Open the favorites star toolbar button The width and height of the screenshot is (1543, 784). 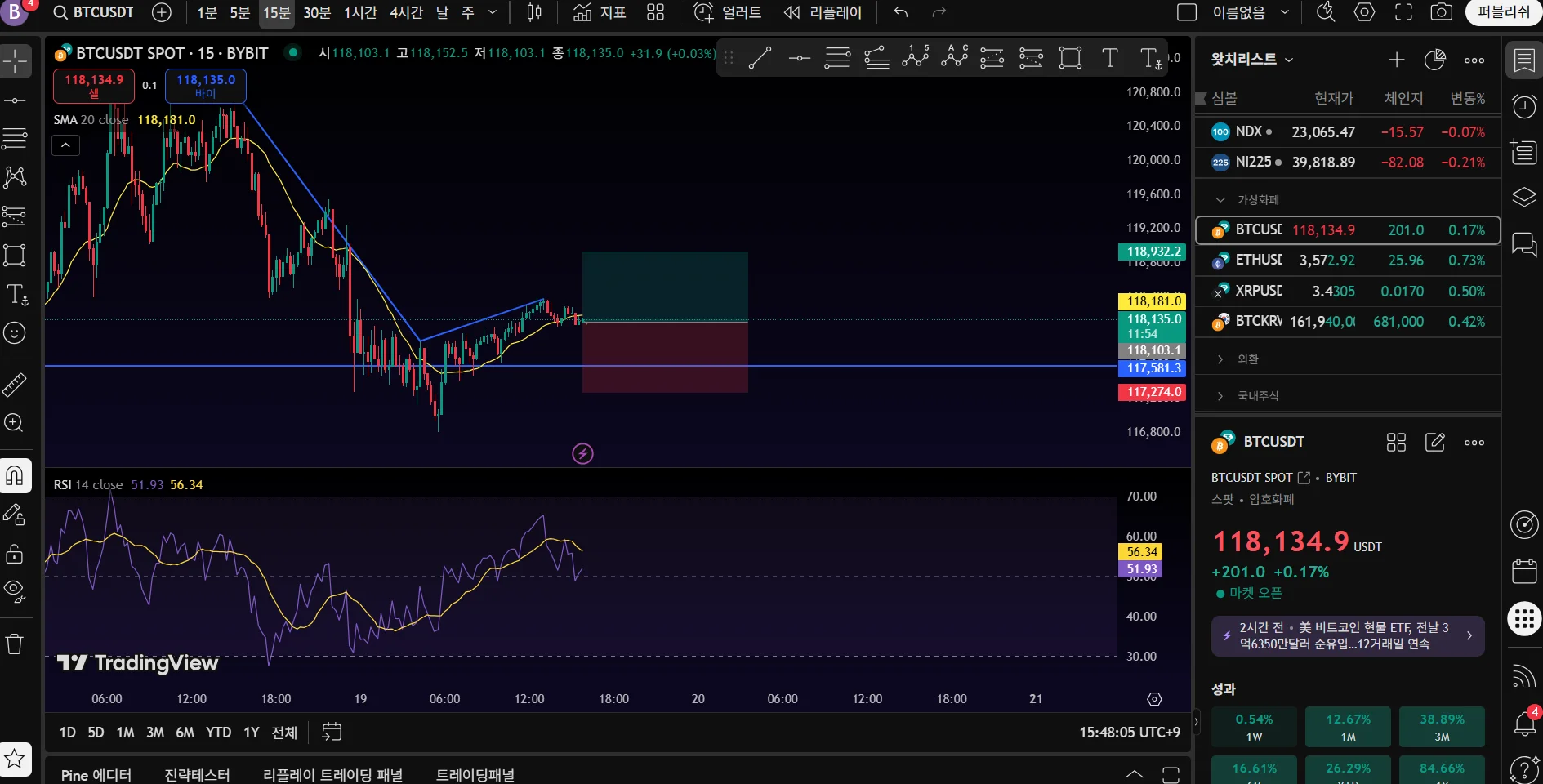(16, 759)
